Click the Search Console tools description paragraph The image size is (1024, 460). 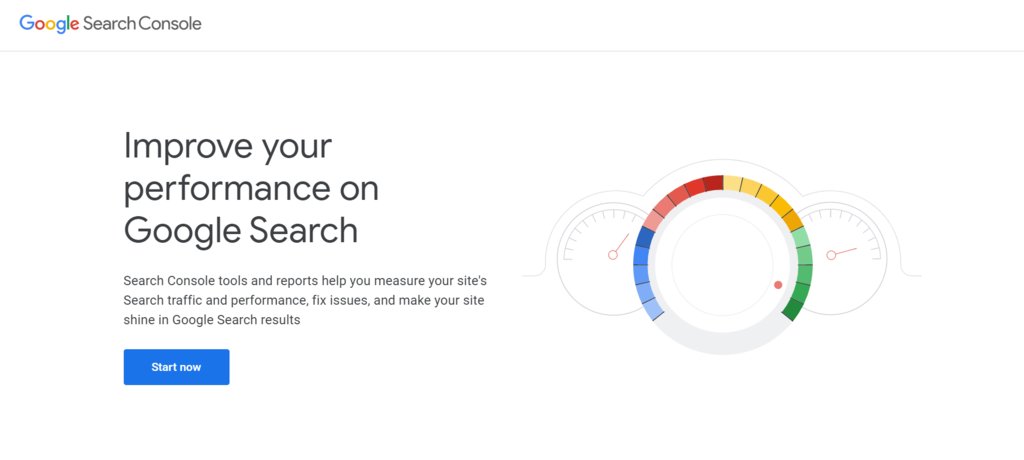pos(305,301)
